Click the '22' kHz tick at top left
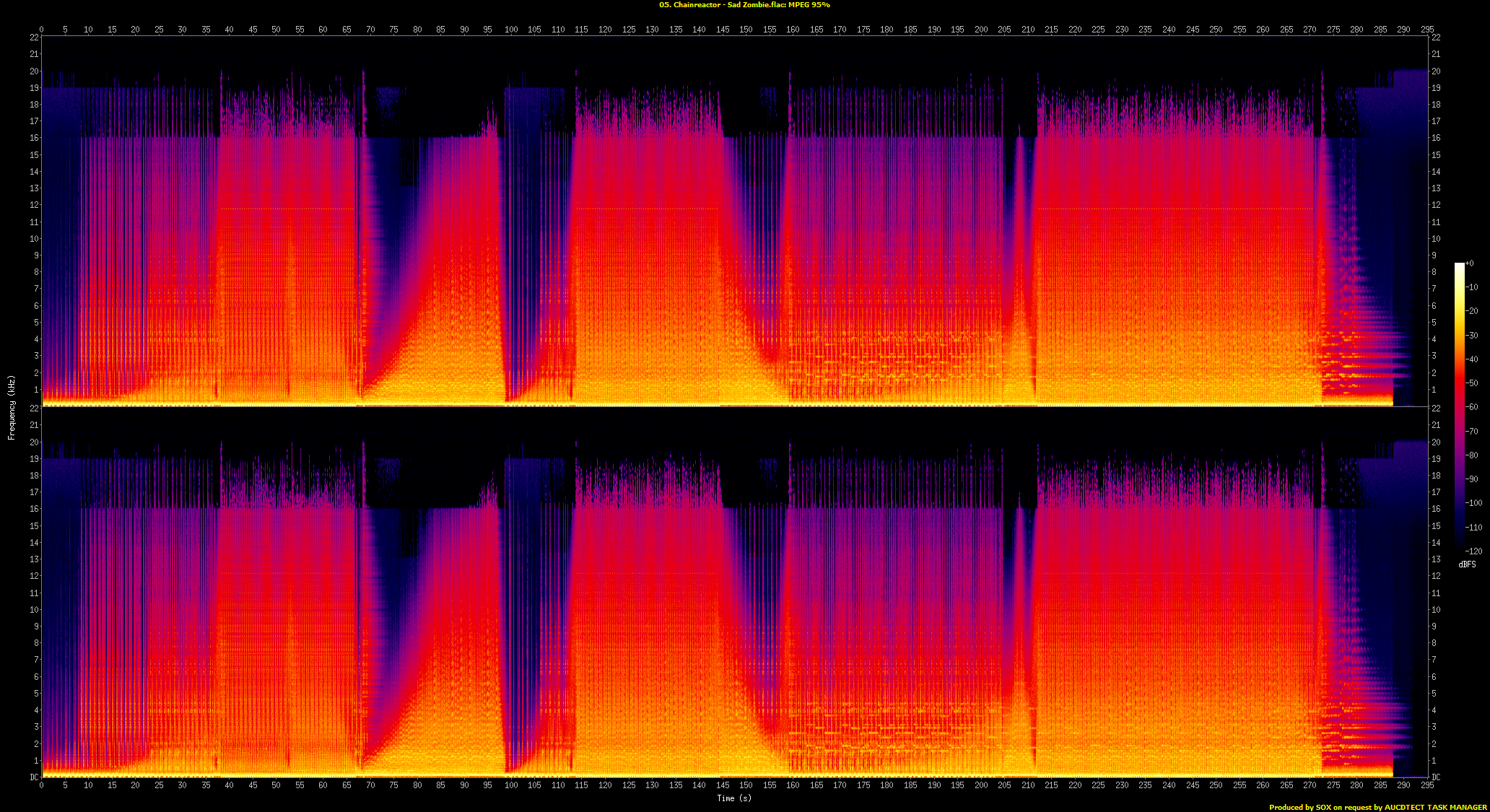Screen dimensions: 1490x812 (34, 37)
